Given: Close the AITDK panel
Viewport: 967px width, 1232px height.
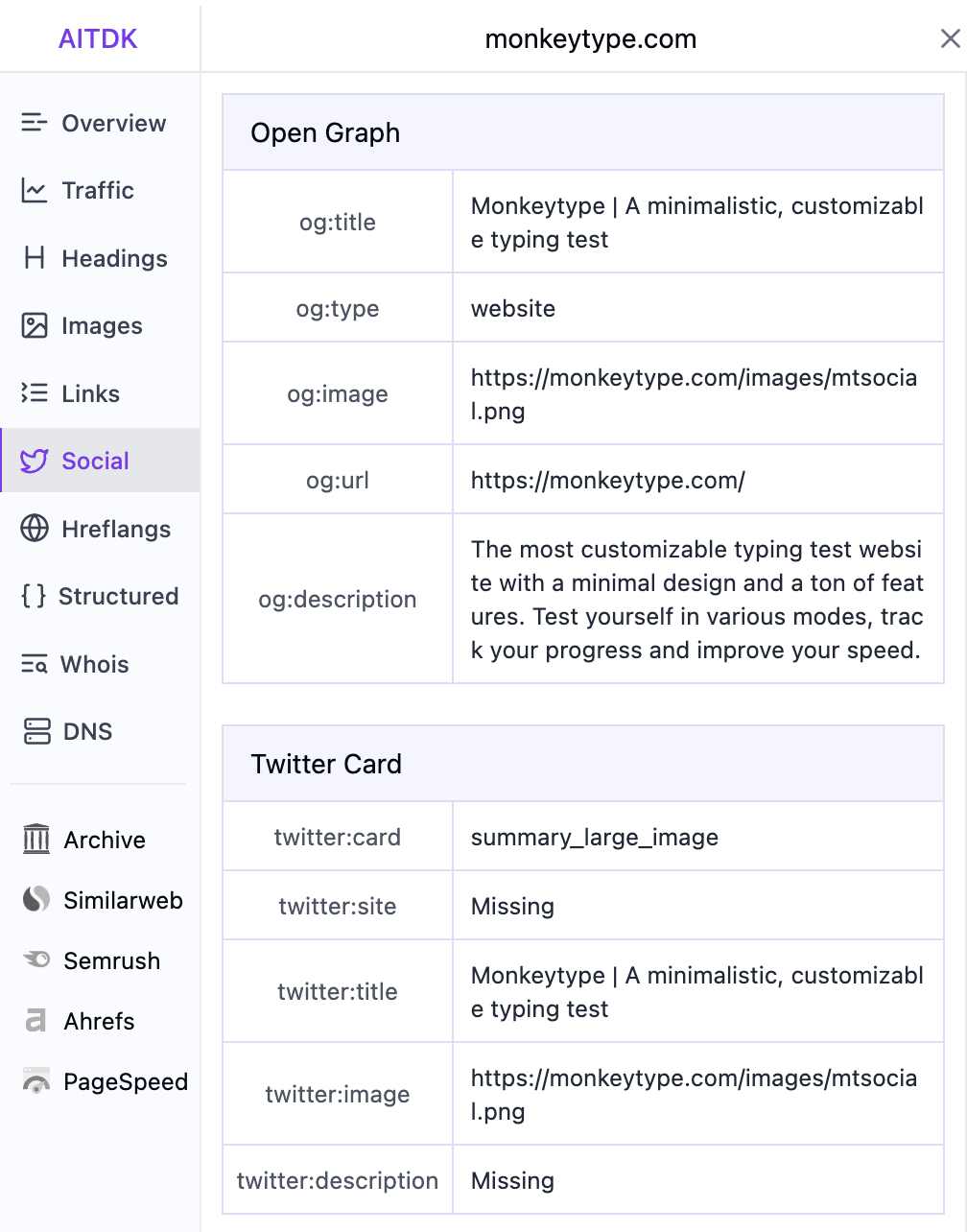Looking at the screenshot, I should pos(950,38).
